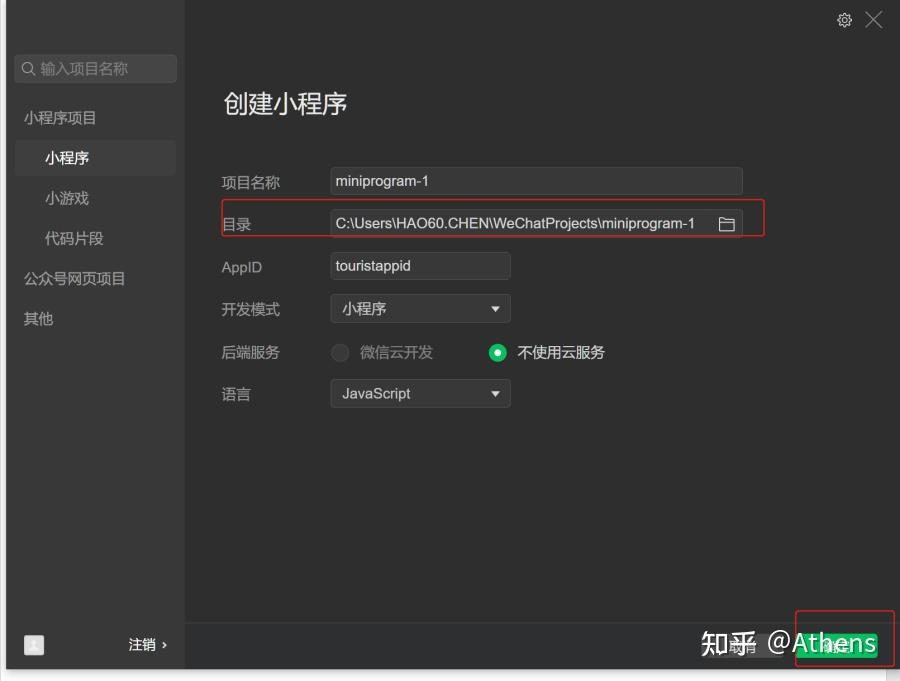Viewport: 900px width, 681px height.
Task: Click the 项目名称 label
Action: click(x=250, y=183)
